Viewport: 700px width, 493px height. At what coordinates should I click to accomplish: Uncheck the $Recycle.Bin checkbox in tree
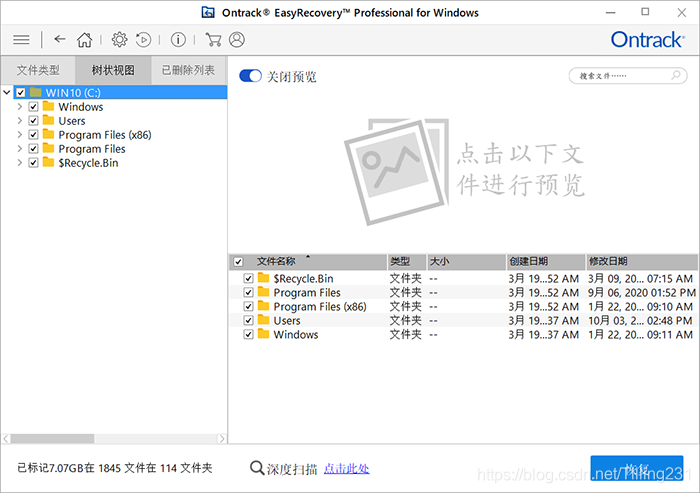(33, 163)
